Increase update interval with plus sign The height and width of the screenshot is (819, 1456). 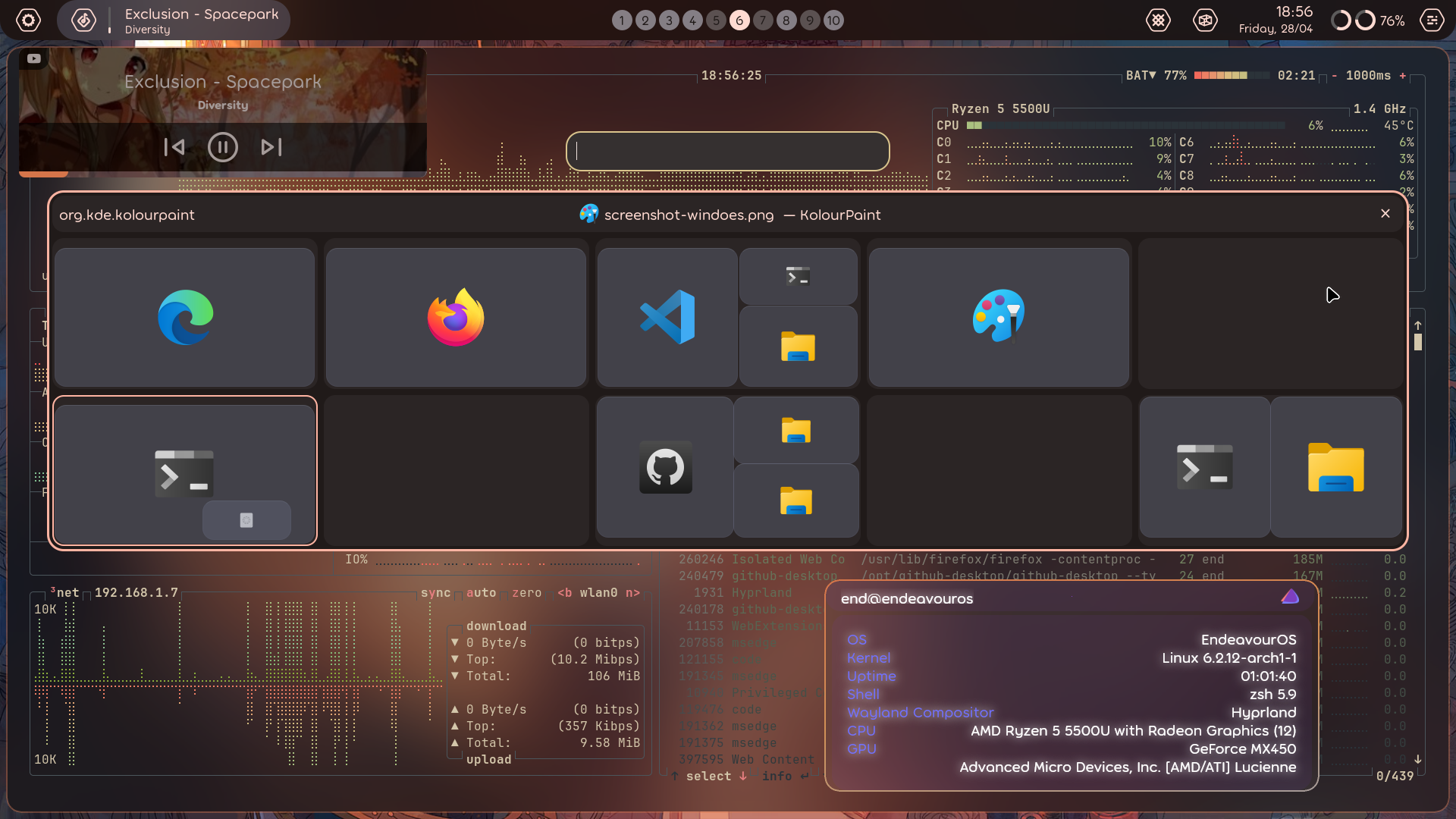coord(1403,75)
